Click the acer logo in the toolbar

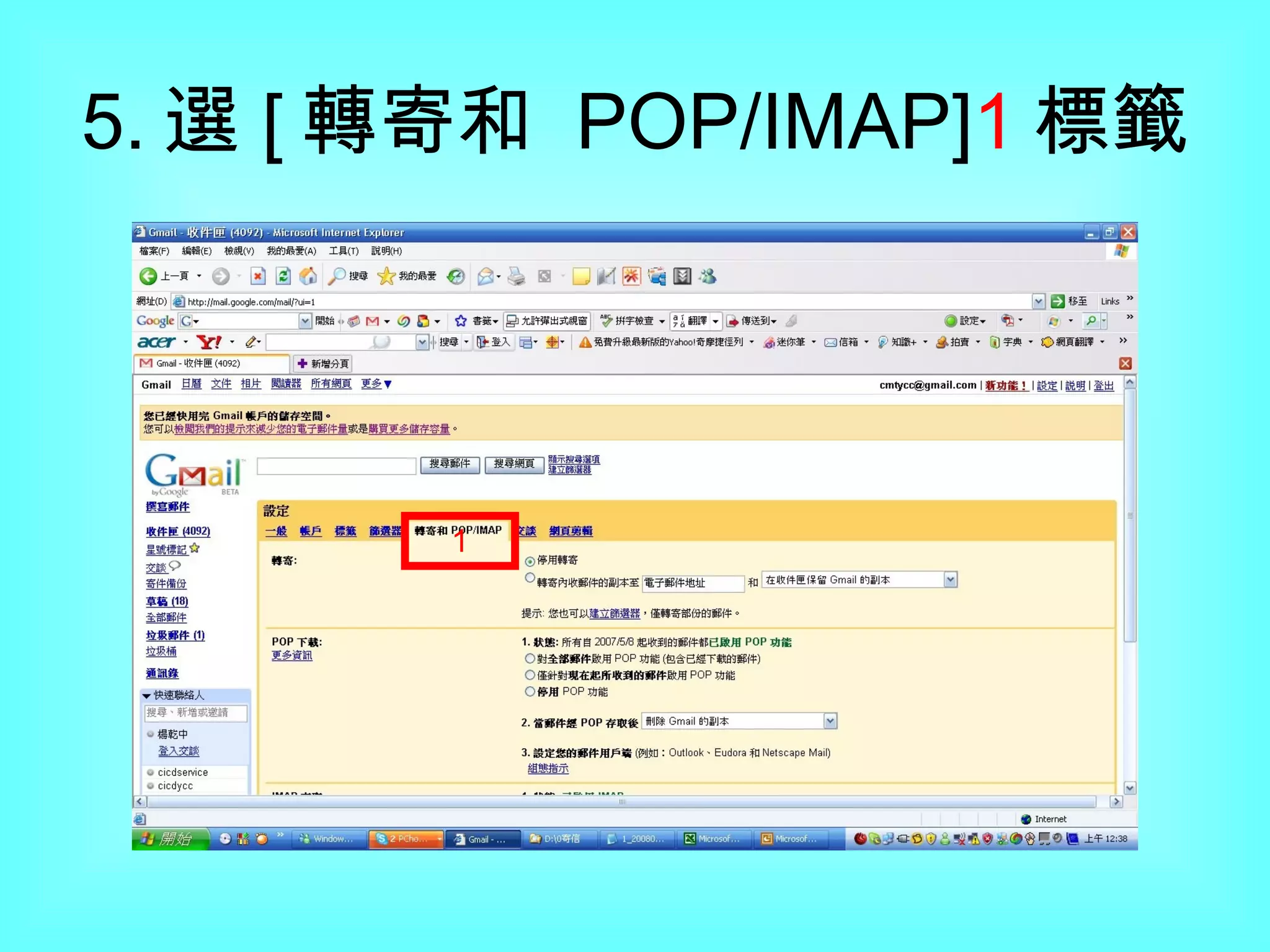point(157,342)
